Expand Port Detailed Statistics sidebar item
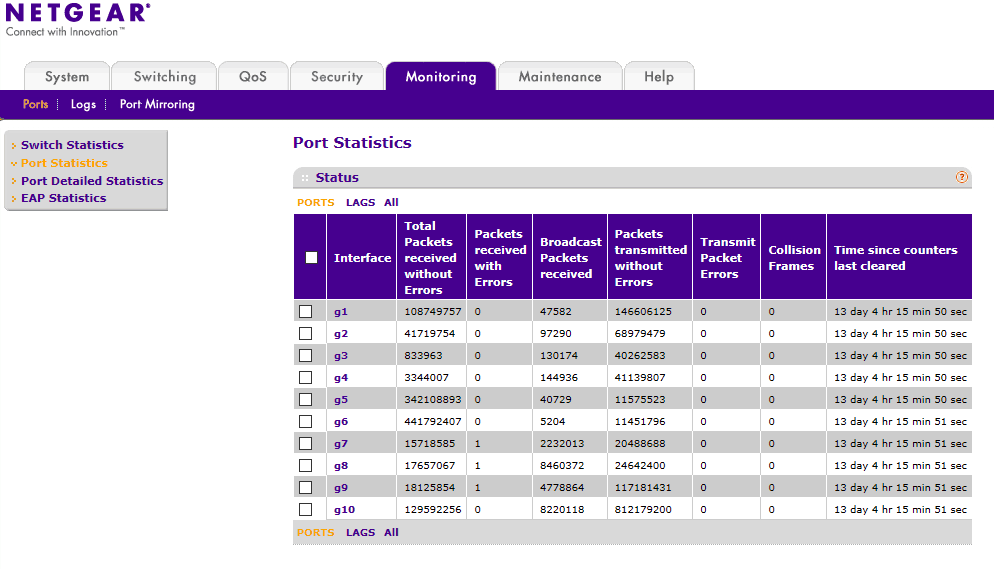This screenshot has height=569, width=994. (x=92, y=181)
